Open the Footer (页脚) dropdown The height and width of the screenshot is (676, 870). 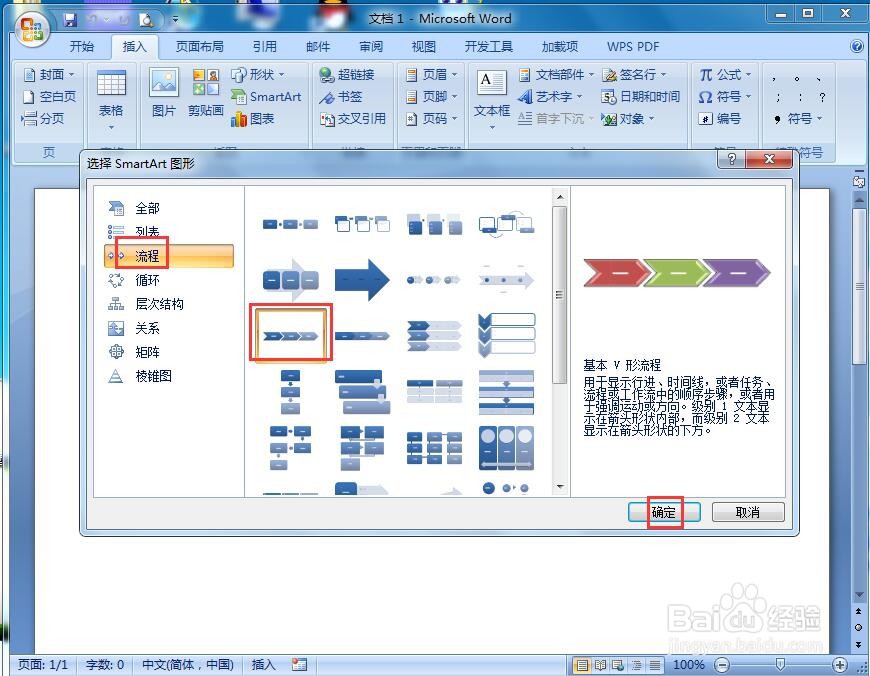click(432, 97)
